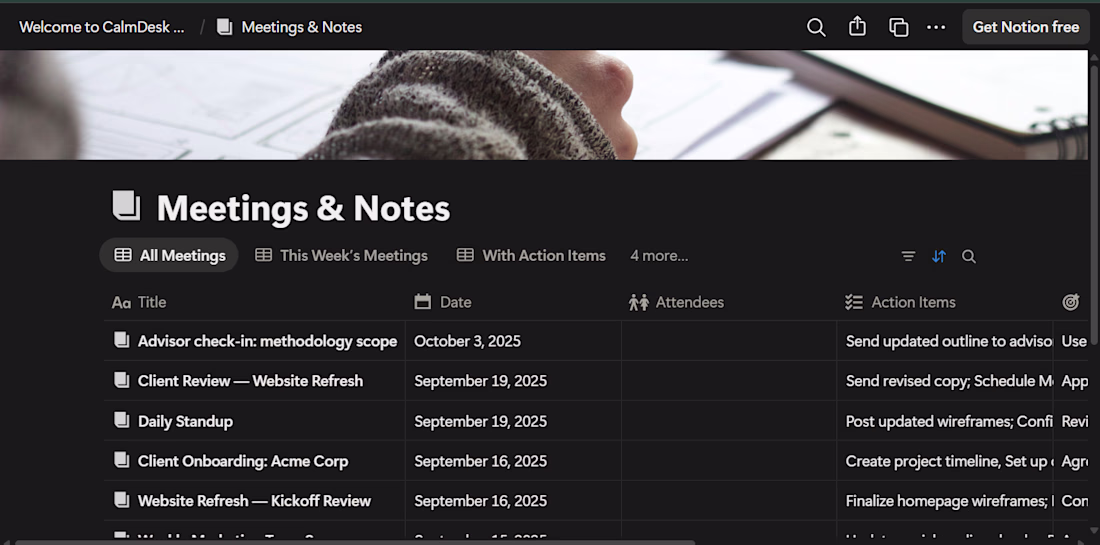Open Client Onboarding: Acme Corp page
This screenshot has width=1100, height=545.
click(243, 461)
